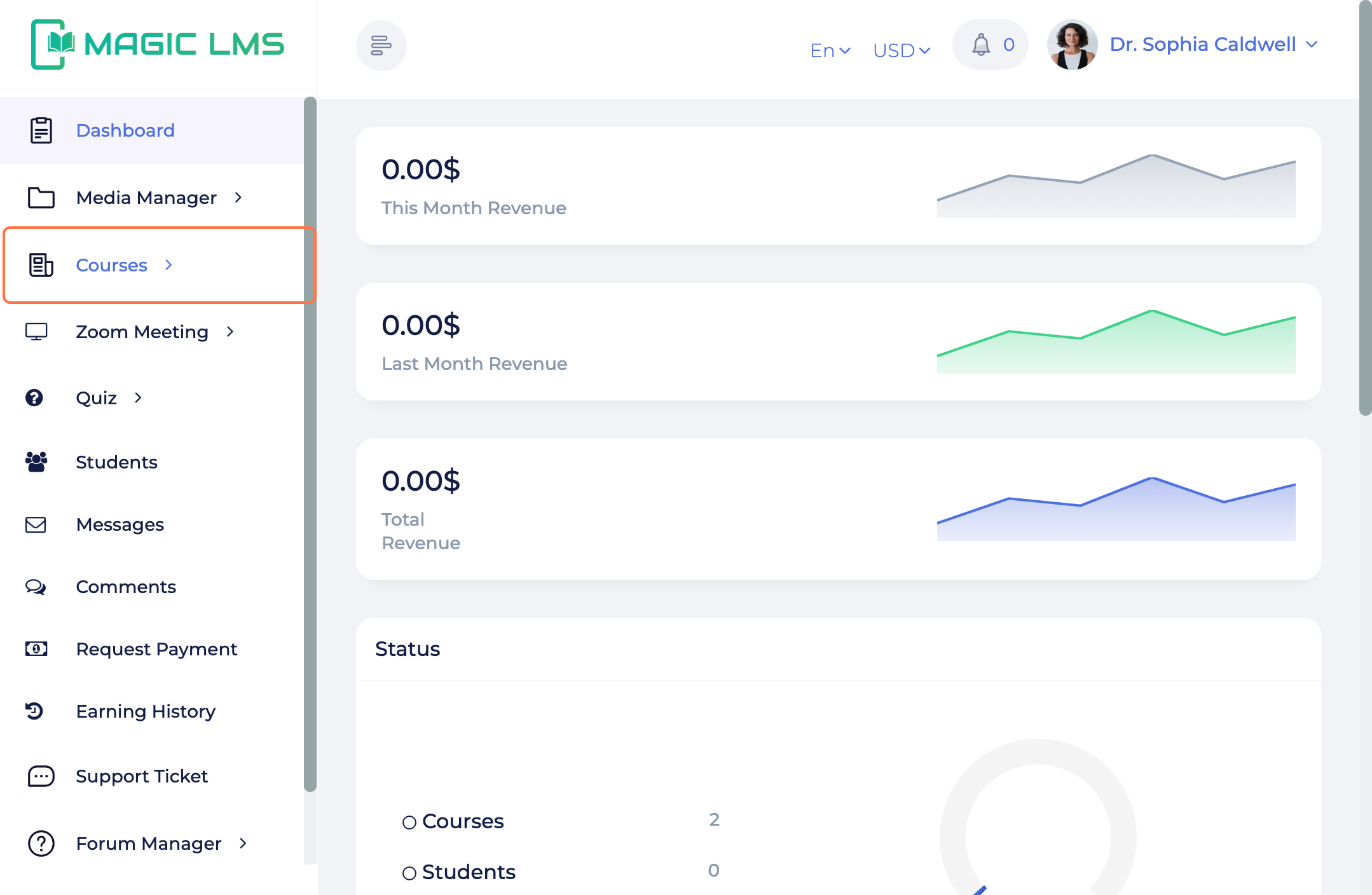Click the Status panel heading

(x=408, y=649)
